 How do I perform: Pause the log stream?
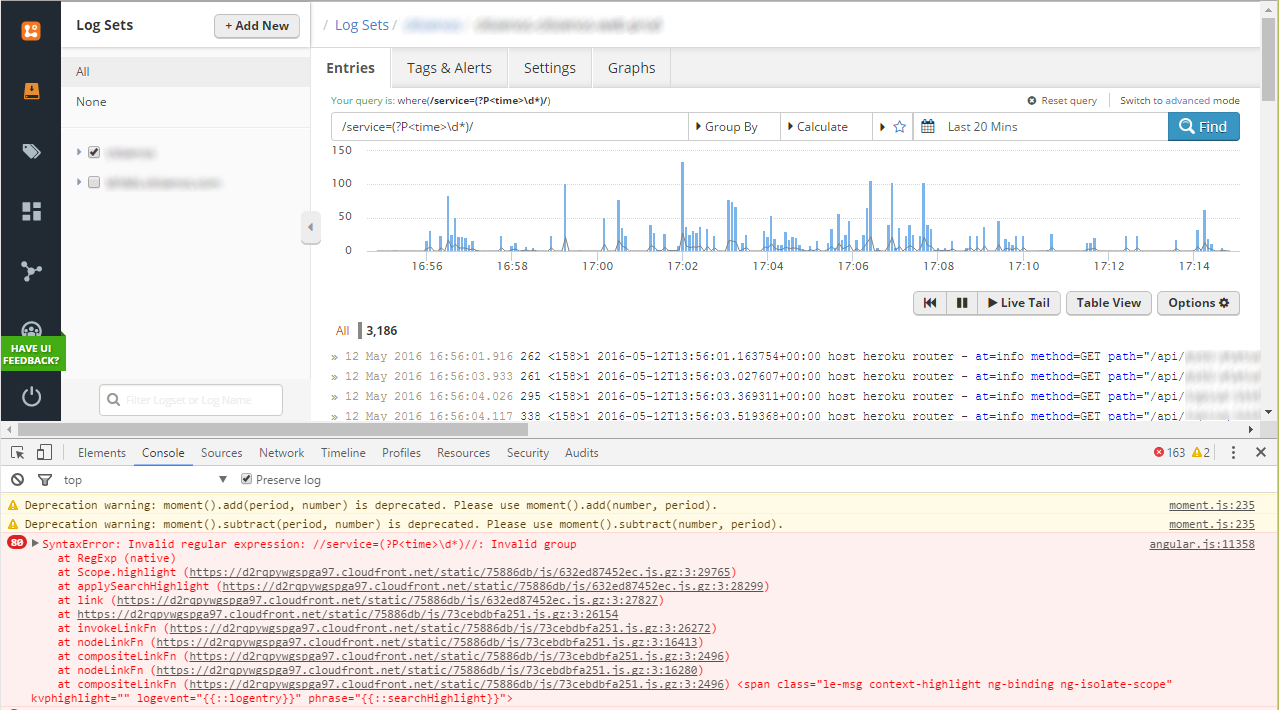click(x=962, y=303)
